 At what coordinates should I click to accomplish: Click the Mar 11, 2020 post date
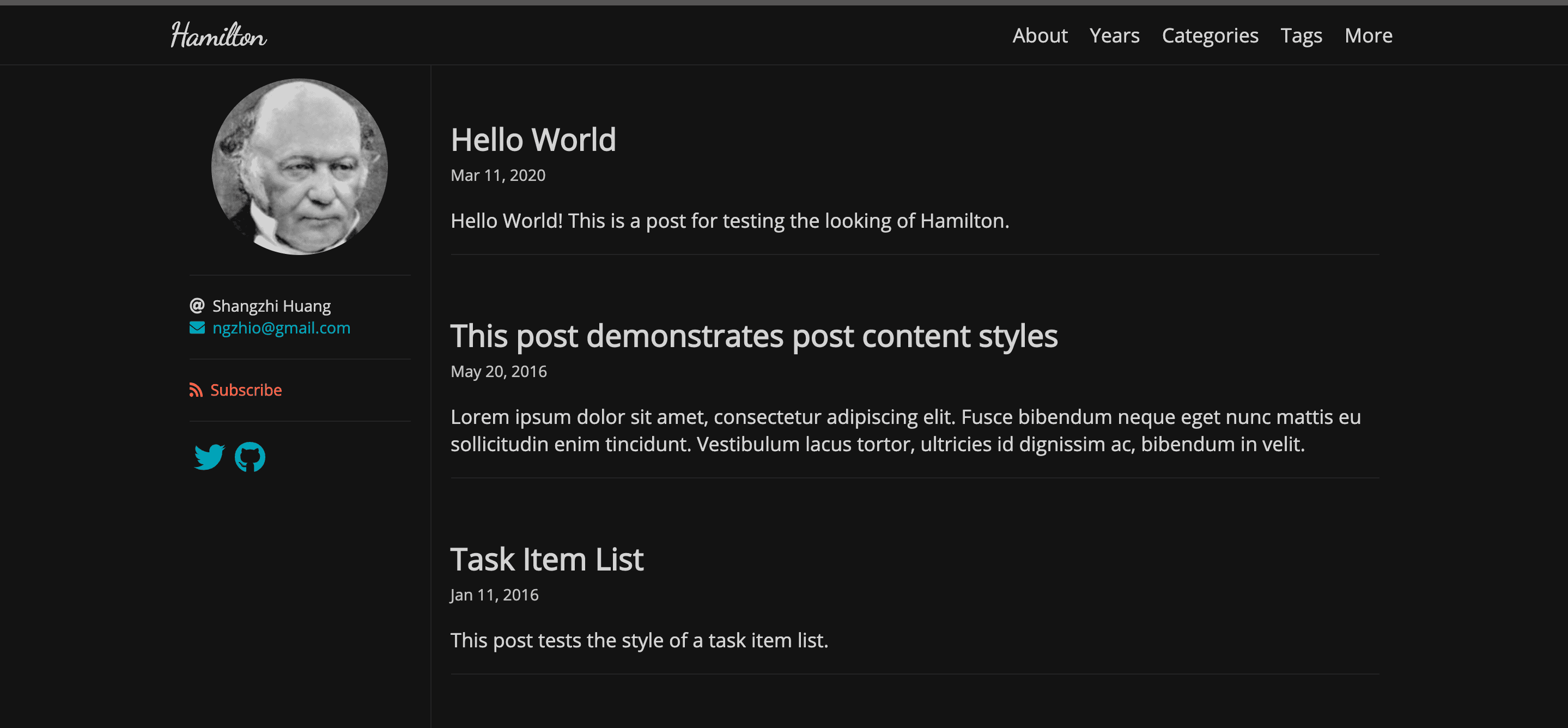(498, 175)
